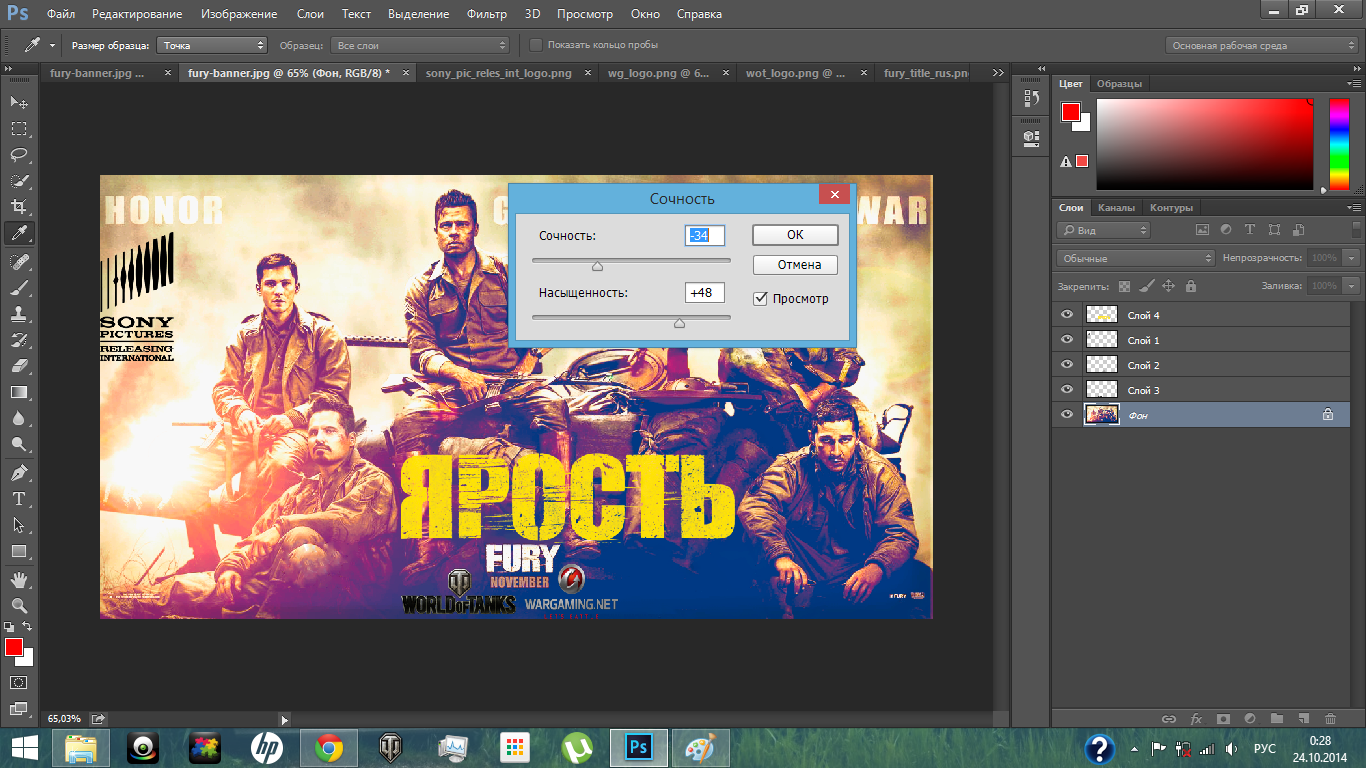Create a new layer via panel icon

click(1303, 718)
